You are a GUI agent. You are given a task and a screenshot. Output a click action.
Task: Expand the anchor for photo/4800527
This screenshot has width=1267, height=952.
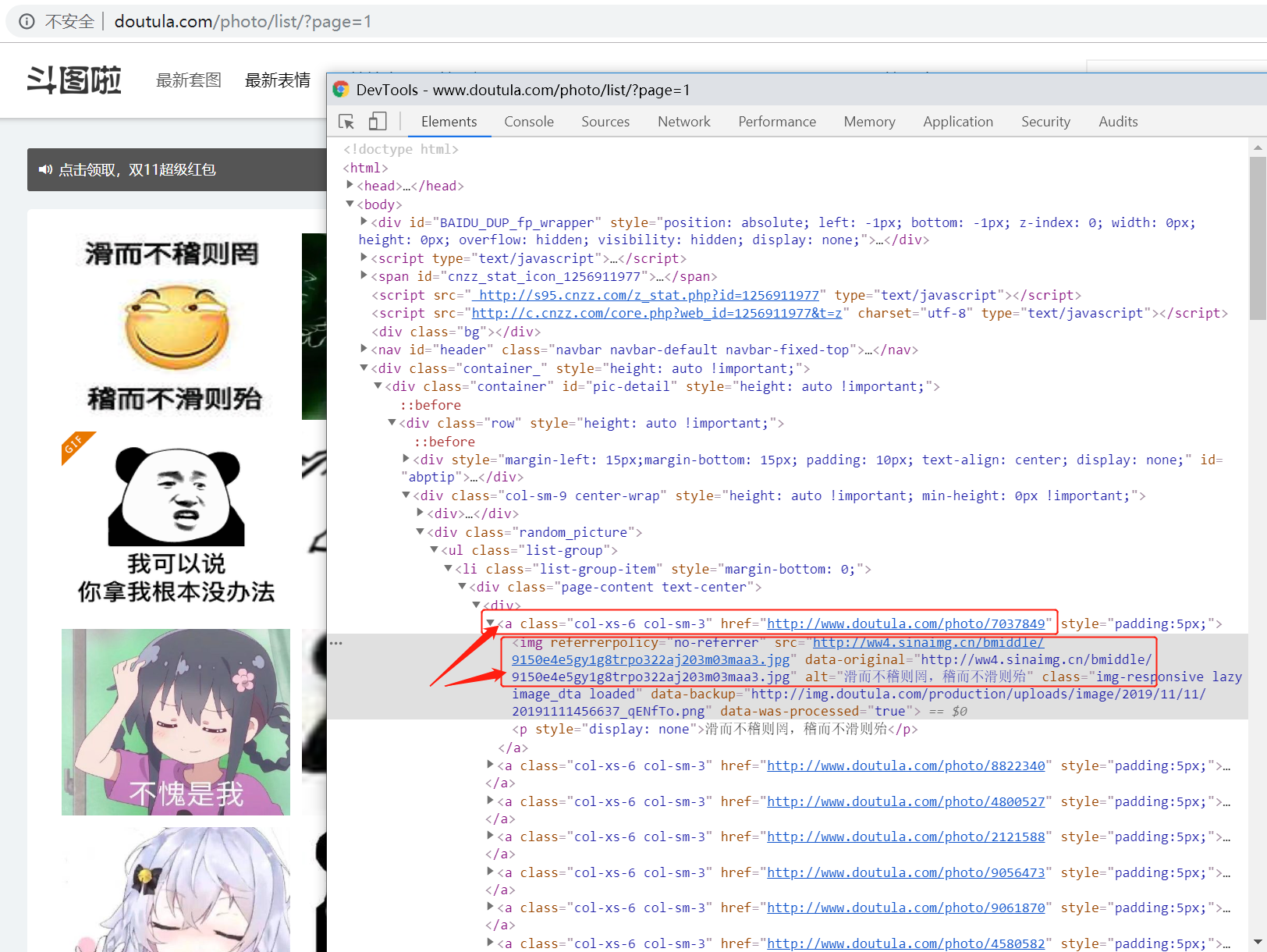coord(491,801)
